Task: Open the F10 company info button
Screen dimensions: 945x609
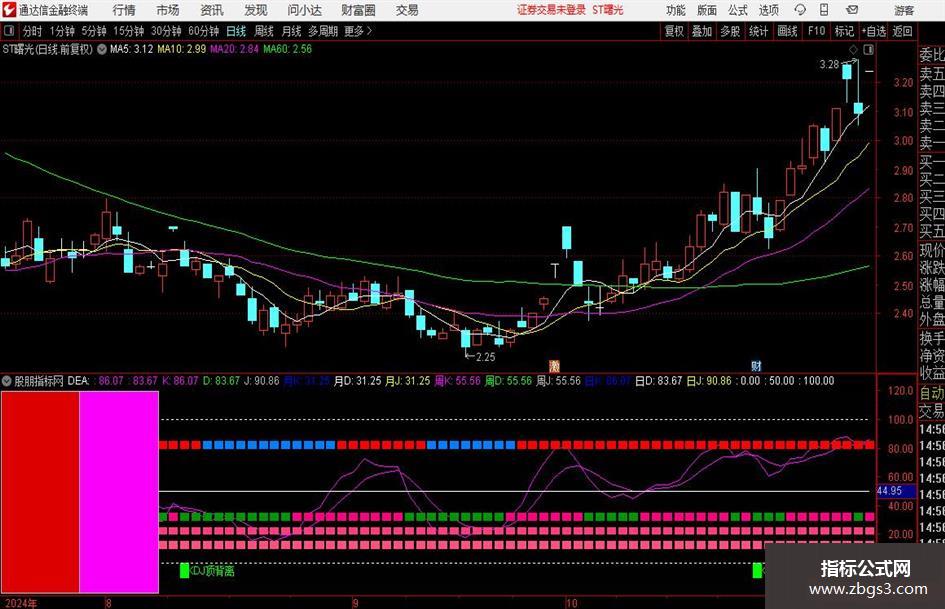Action: point(816,31)
